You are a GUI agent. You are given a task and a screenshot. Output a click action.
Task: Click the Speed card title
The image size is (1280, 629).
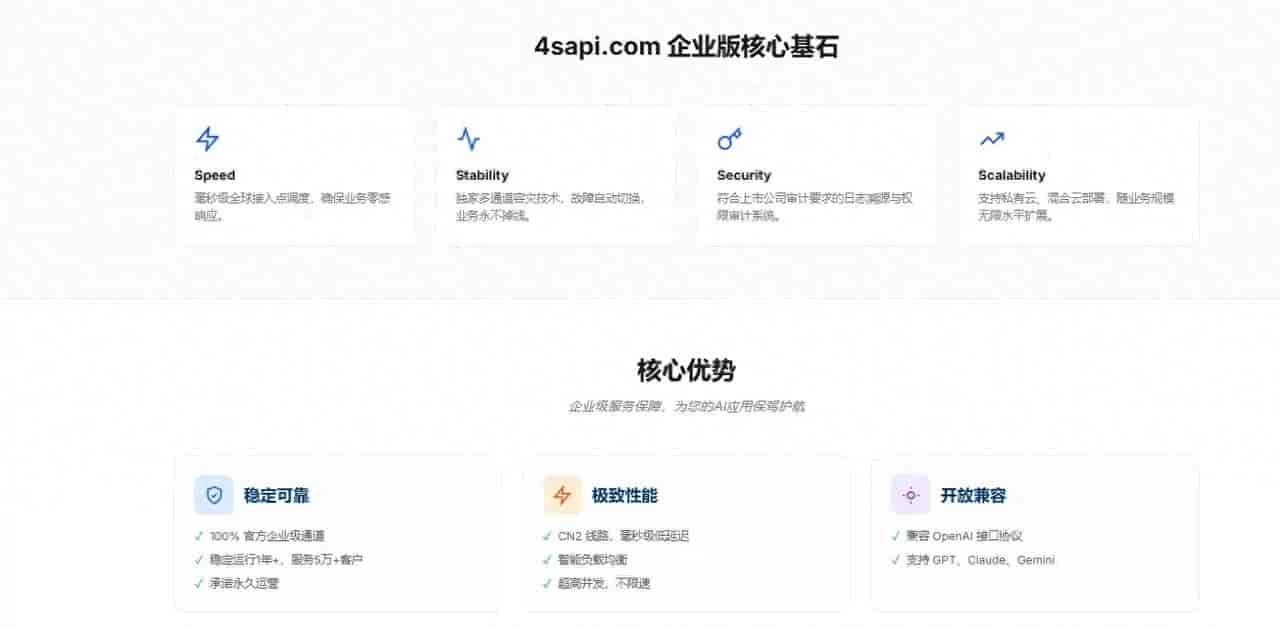pyautogui.click(x=215, y=175)
